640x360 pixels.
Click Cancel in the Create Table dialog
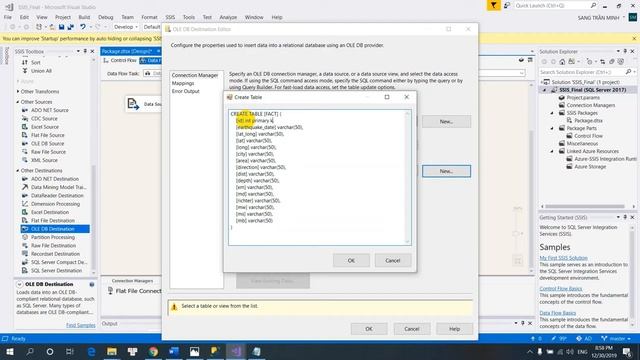click(393, 260)
